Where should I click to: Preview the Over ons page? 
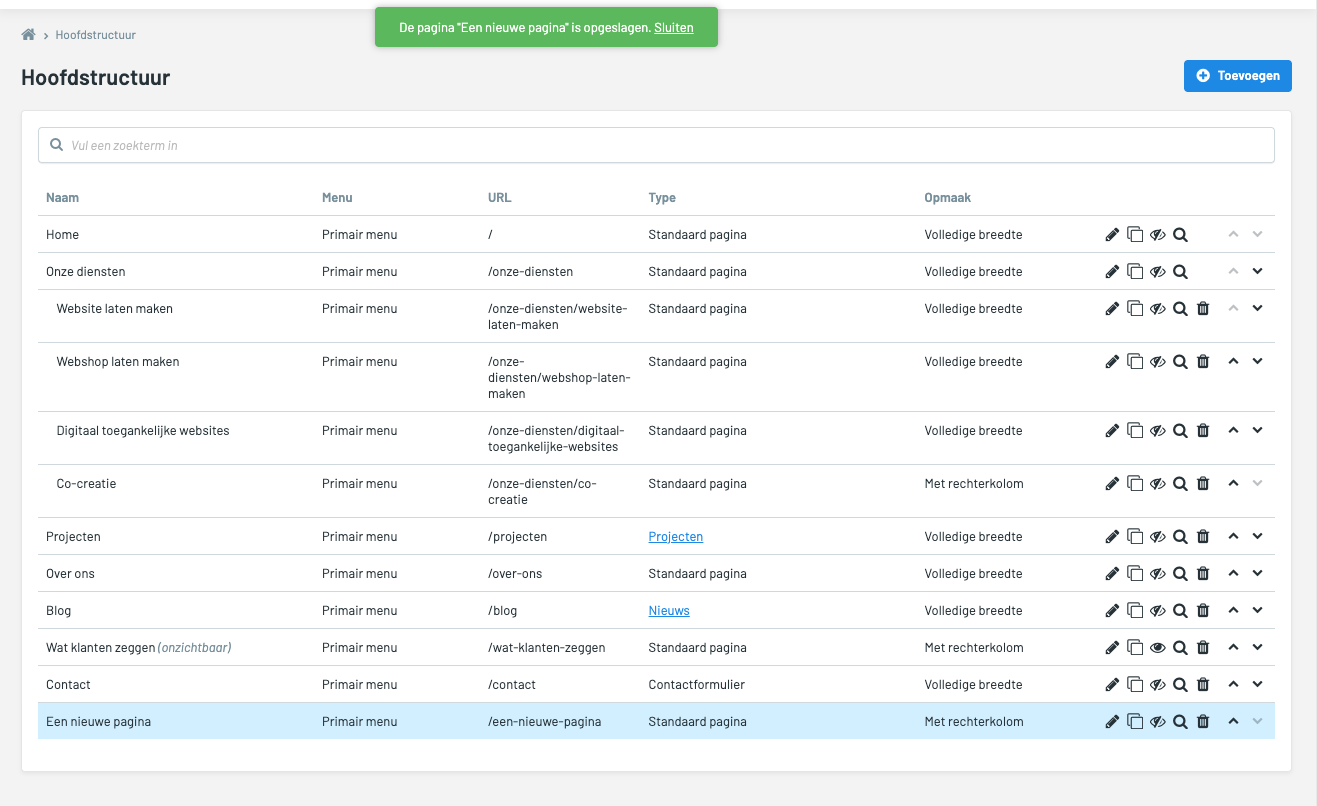(1180, 574)
